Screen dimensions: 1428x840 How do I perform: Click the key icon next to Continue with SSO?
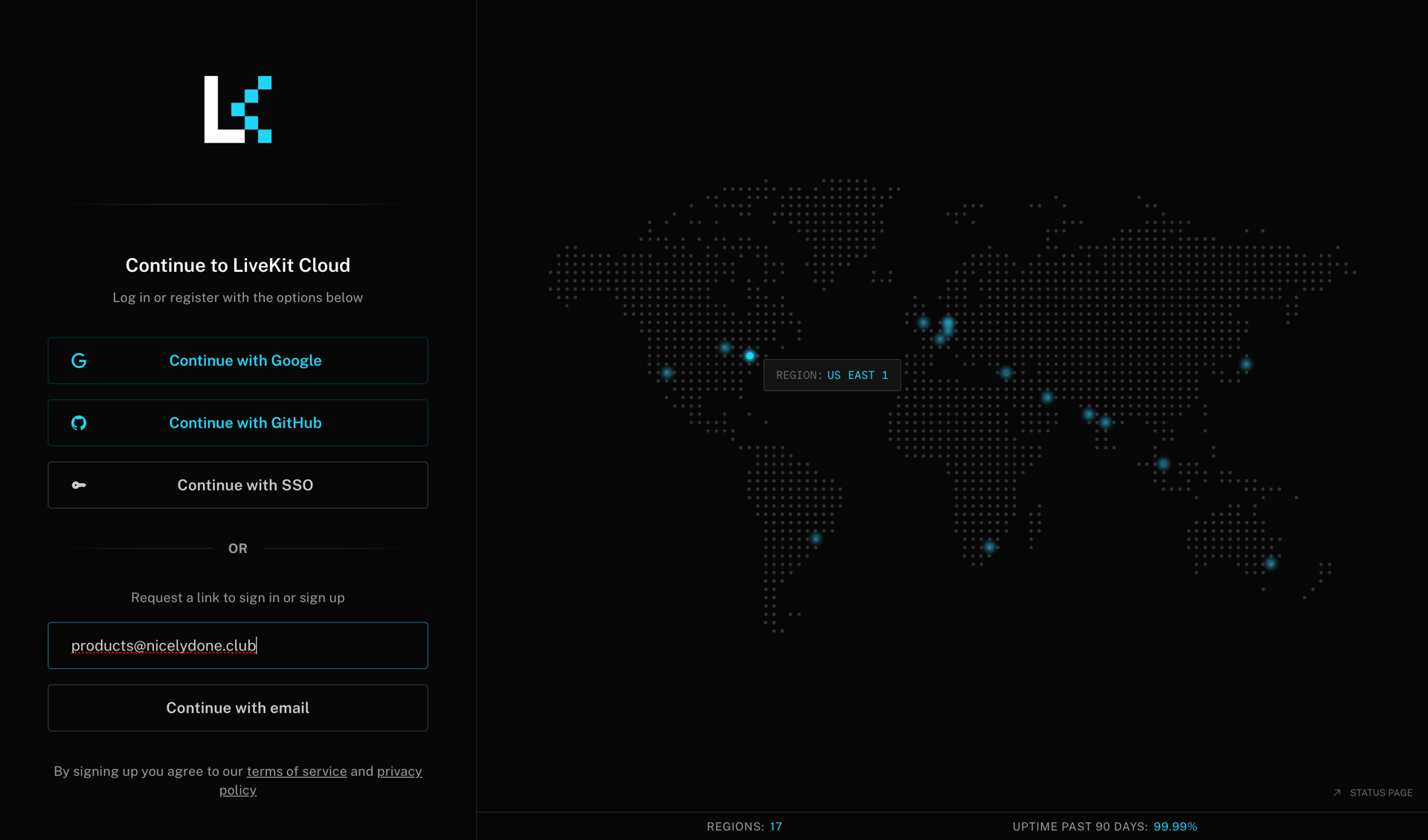coord(79,485)
